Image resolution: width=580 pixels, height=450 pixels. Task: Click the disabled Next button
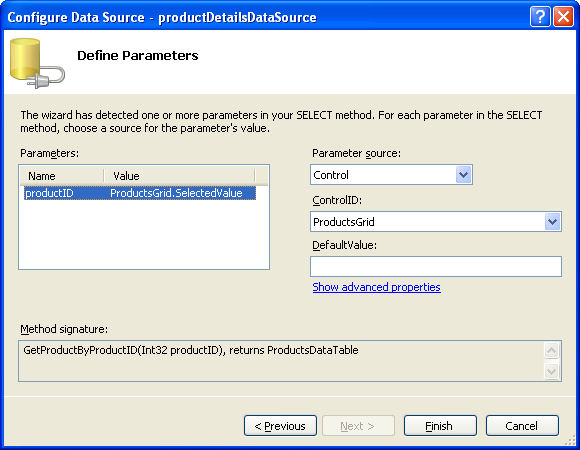point(358,426)
